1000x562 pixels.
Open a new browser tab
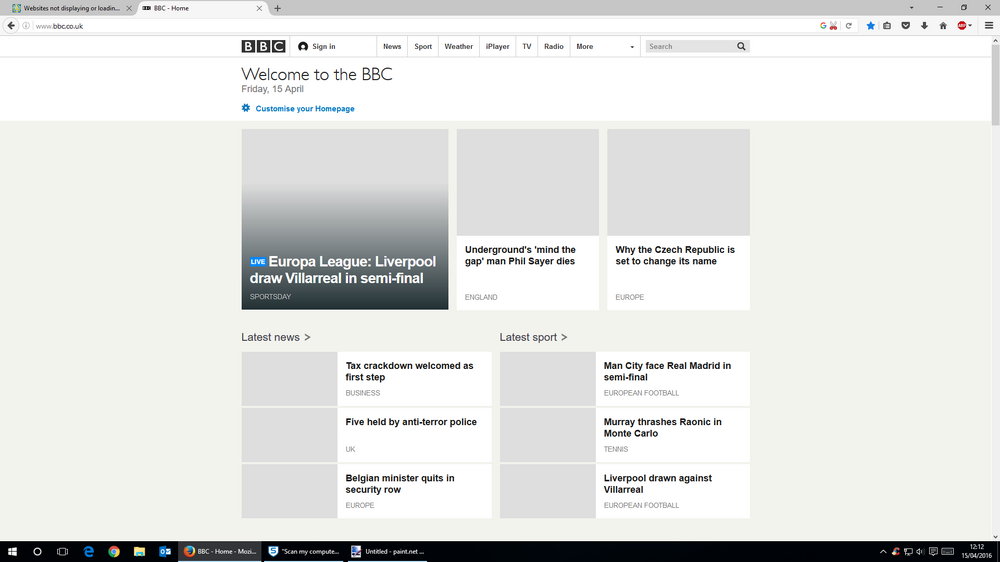(277, 8)
